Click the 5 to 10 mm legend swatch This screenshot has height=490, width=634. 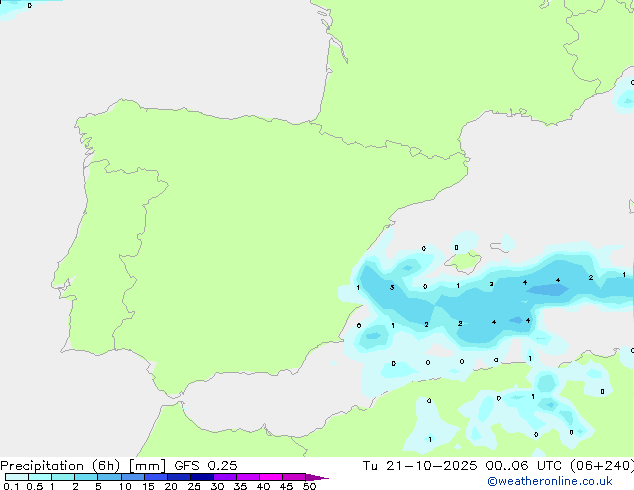(109, 477)
